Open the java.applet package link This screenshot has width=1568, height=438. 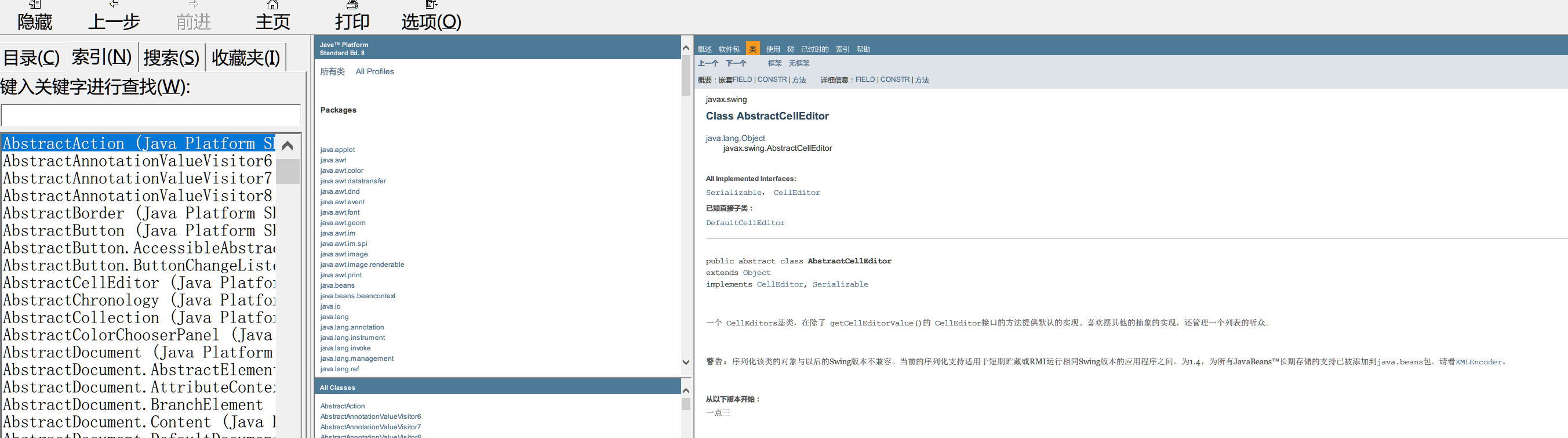pos(337,150)
